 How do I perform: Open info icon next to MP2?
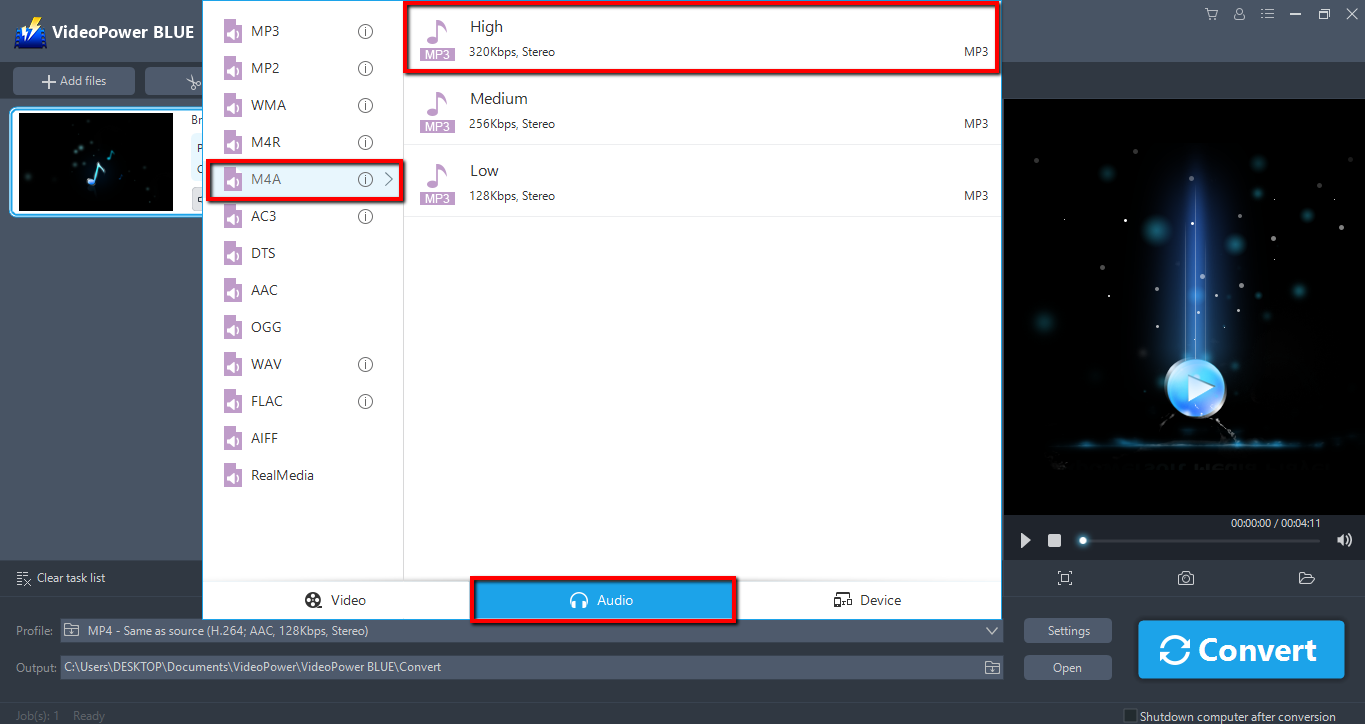[x=365, y=68]
